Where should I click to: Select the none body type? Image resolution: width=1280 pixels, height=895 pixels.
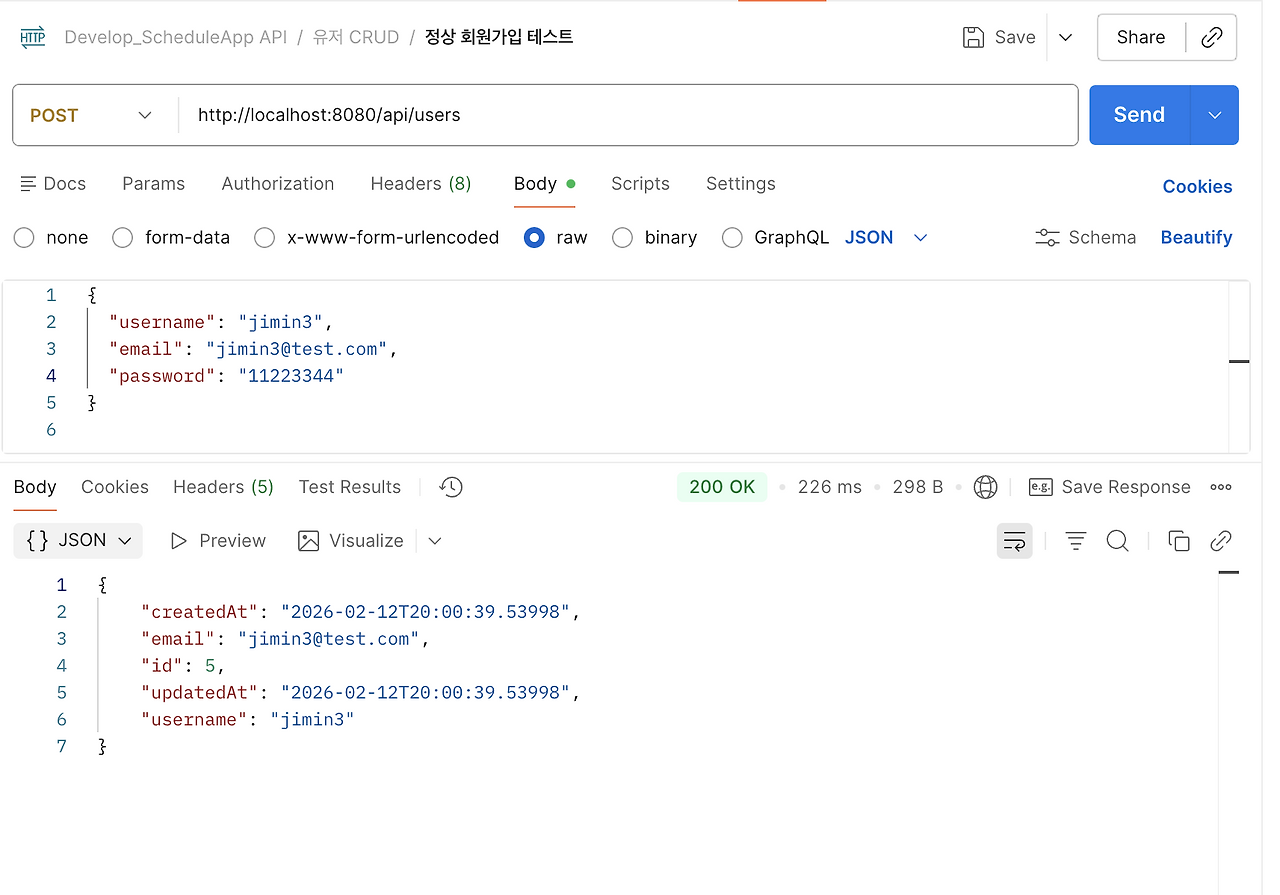[25, 238]
